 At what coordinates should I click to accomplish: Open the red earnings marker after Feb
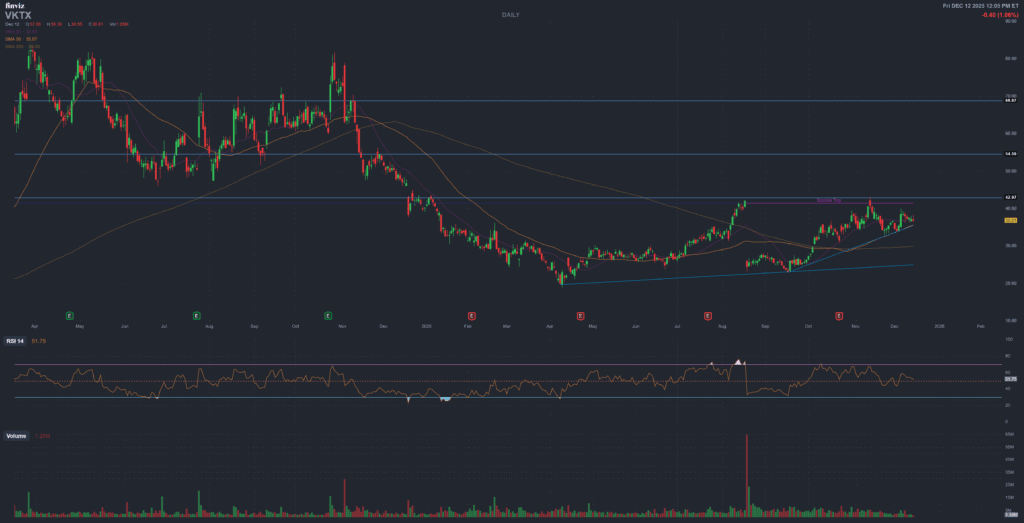(471, 314)
